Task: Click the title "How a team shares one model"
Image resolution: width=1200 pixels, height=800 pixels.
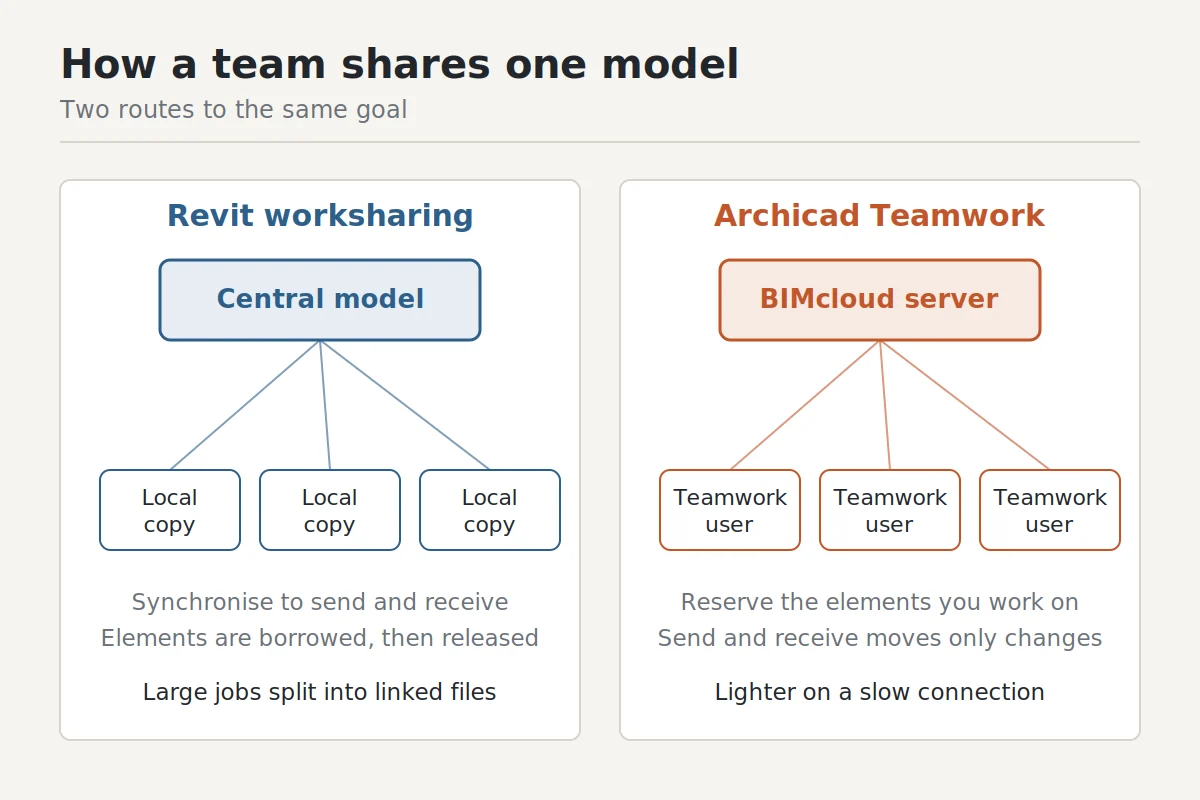Action: (399, 65)
